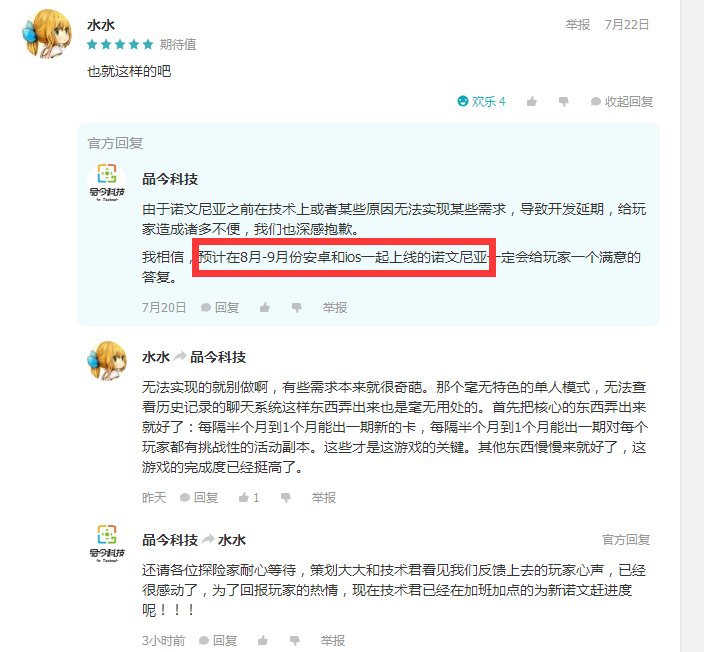Click the 欢乐 4 smiley reaction
The height and width of the screenshot is (652, 704).
tap(481, 101)
